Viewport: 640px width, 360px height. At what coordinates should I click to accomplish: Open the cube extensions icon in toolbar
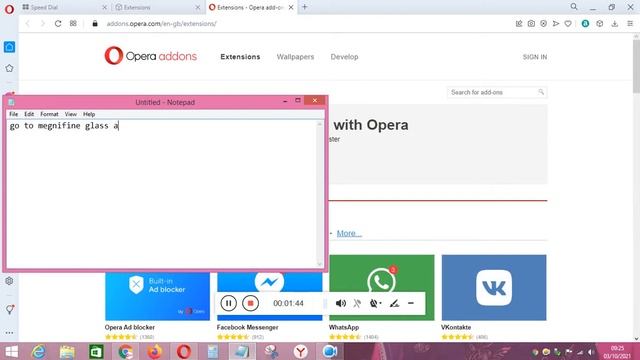click(600, 24)
